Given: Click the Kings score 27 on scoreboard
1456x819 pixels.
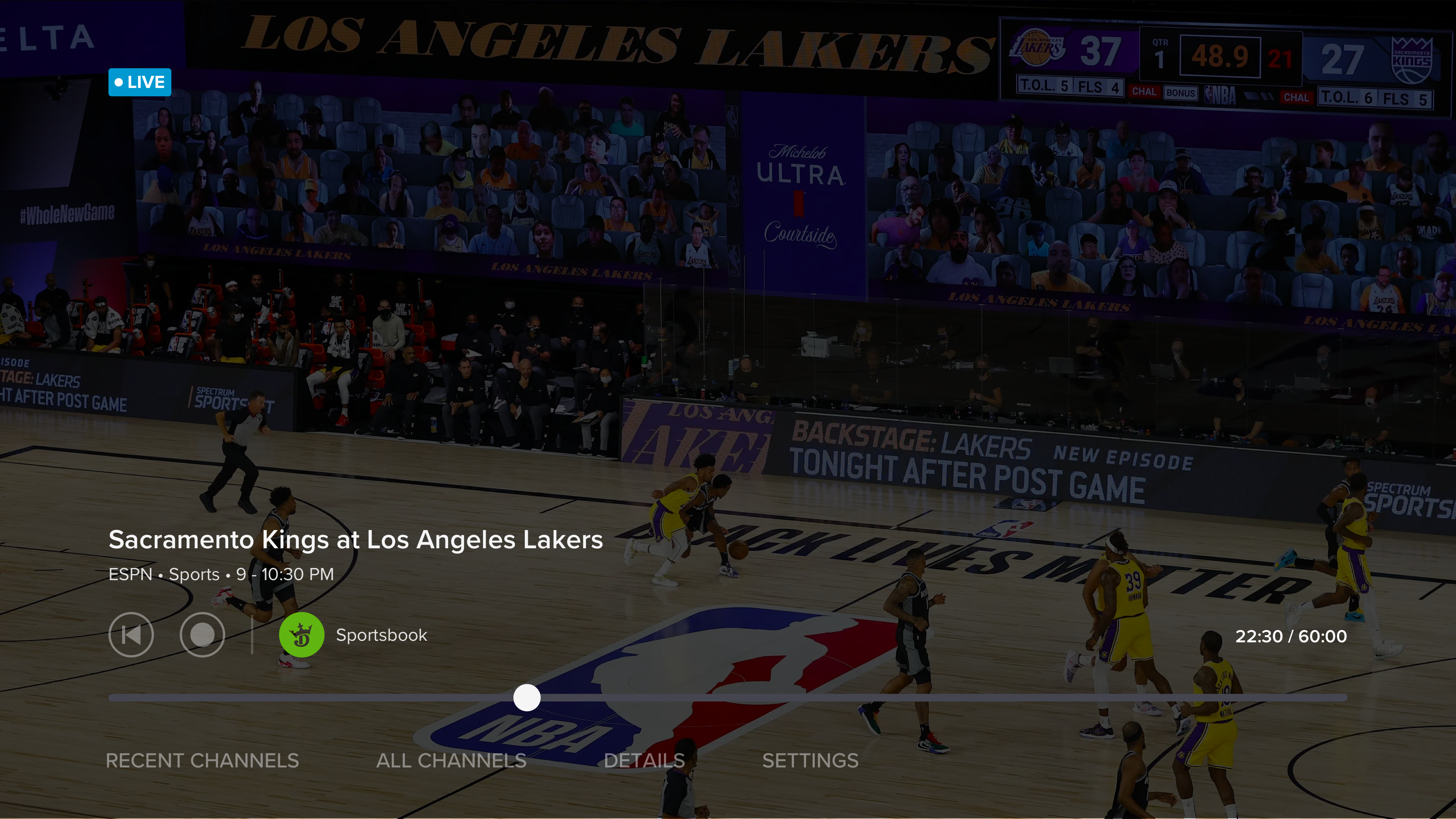Looking at the screenshot, I should 1341,59.
